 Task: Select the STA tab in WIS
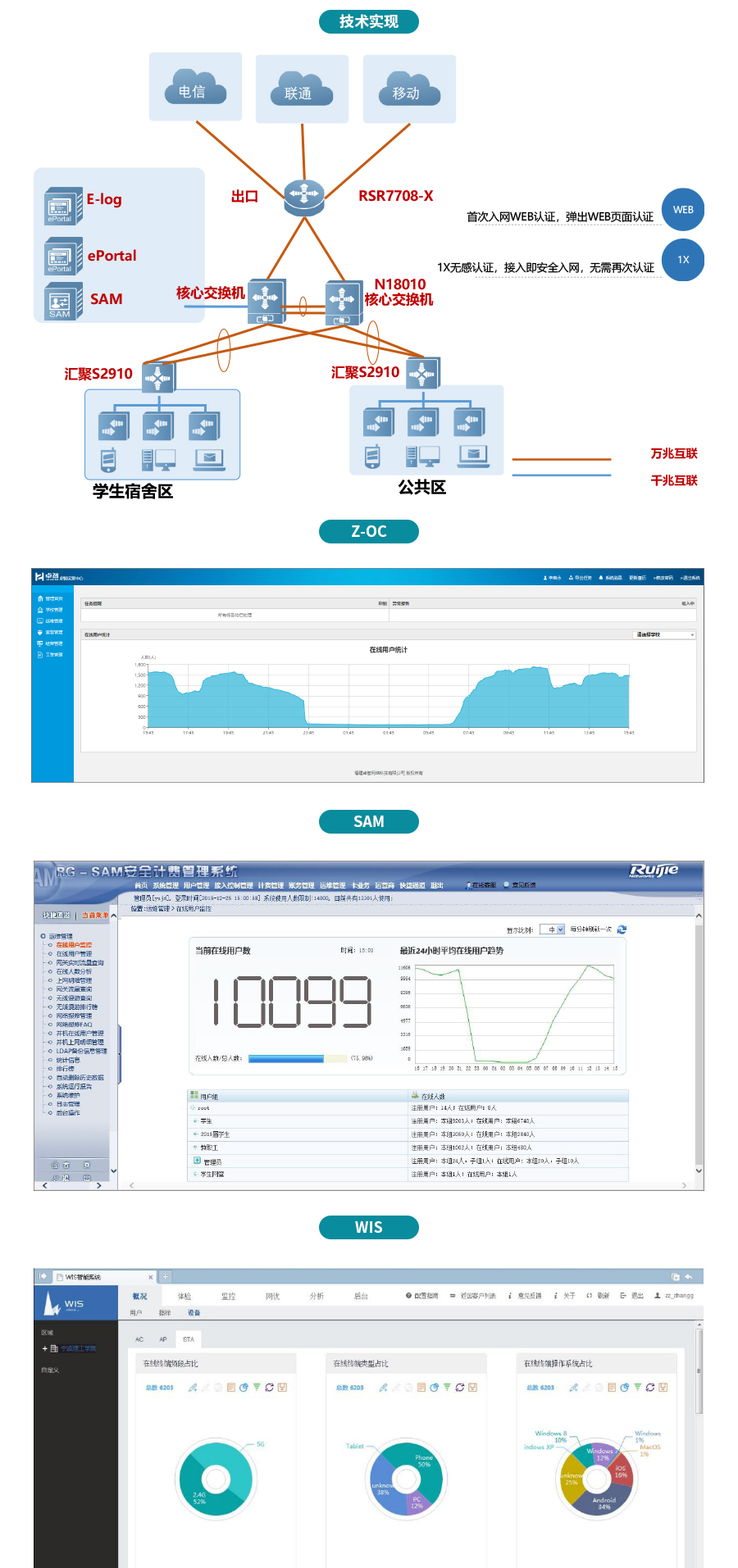189,1339
